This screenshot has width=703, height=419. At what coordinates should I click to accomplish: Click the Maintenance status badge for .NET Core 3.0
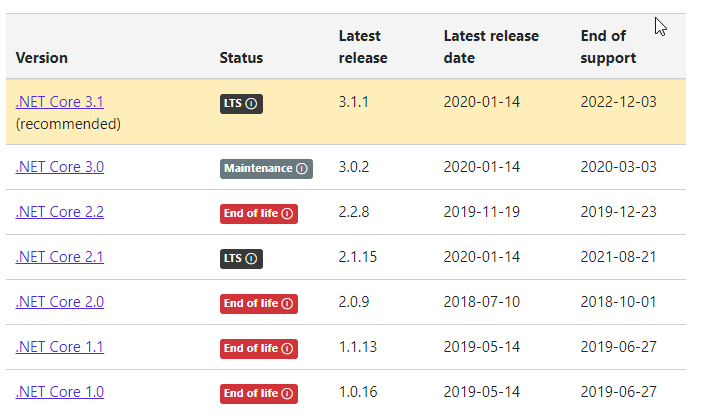[x=266, y=169]
